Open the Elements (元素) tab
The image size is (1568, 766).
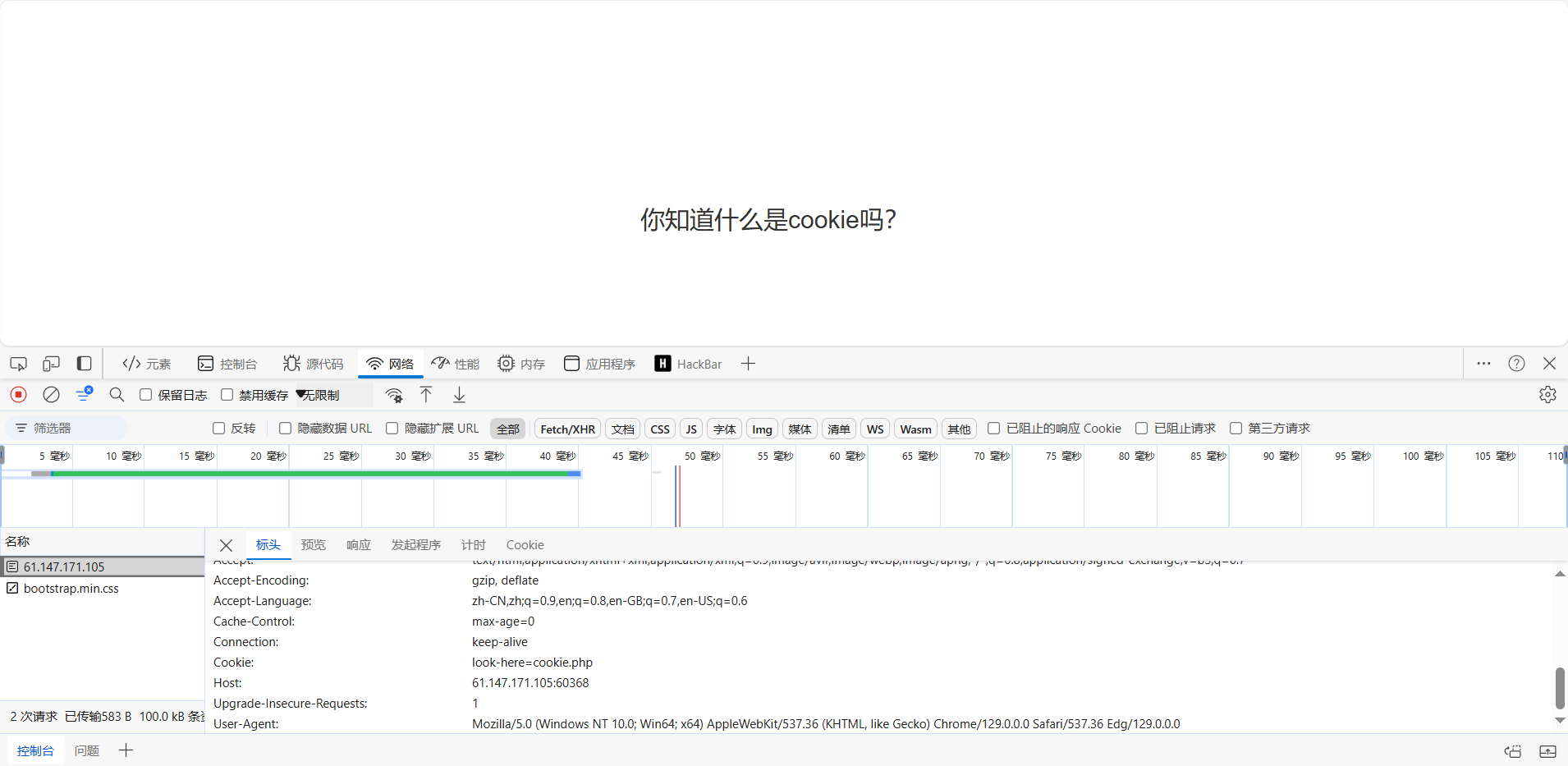pyautogui.click(x=146, y=364)
